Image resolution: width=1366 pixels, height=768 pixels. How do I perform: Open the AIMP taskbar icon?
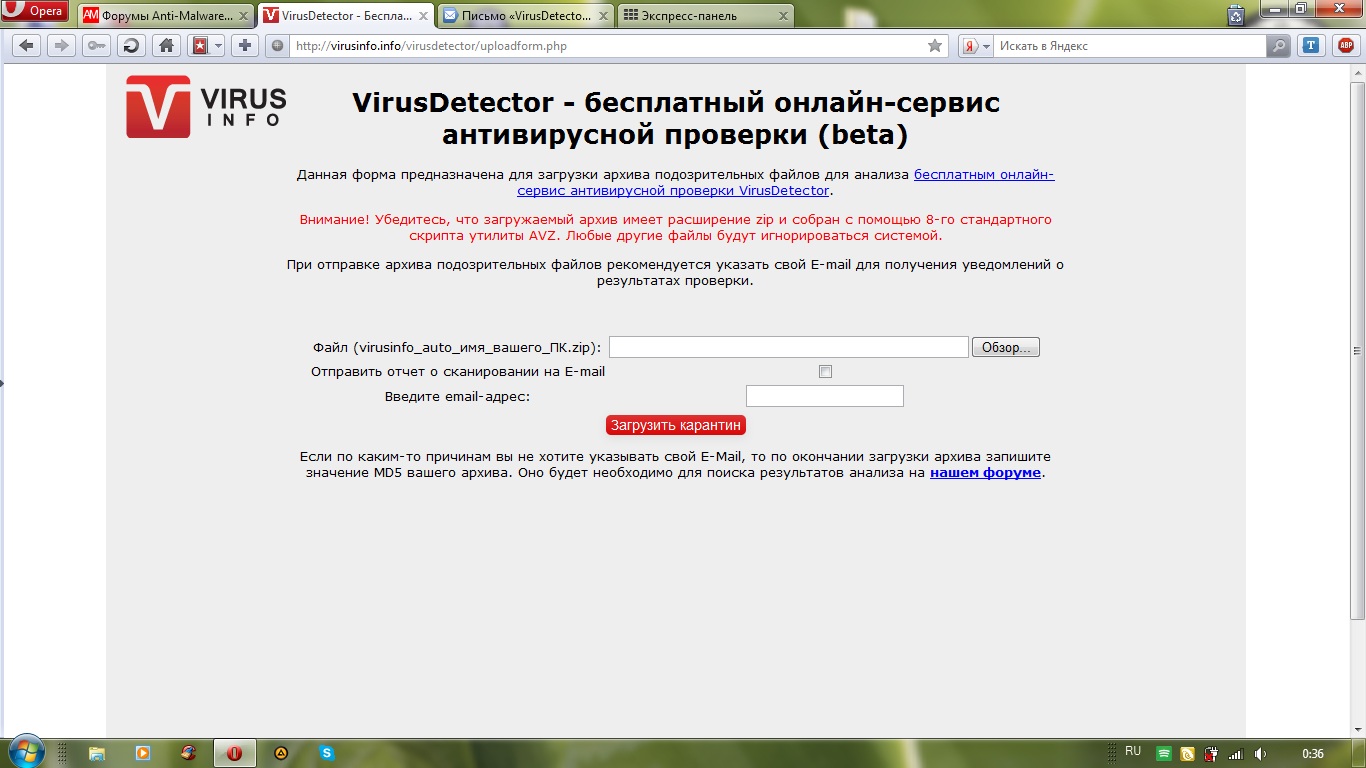(x=281, y=753)
